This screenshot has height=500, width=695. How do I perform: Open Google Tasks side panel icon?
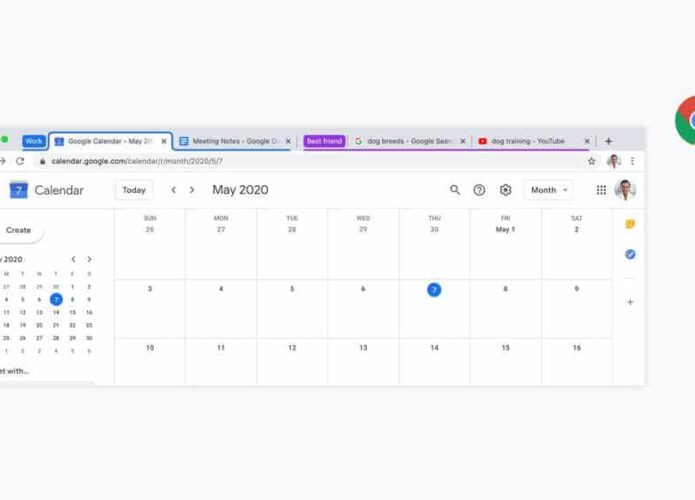point(630,254)
